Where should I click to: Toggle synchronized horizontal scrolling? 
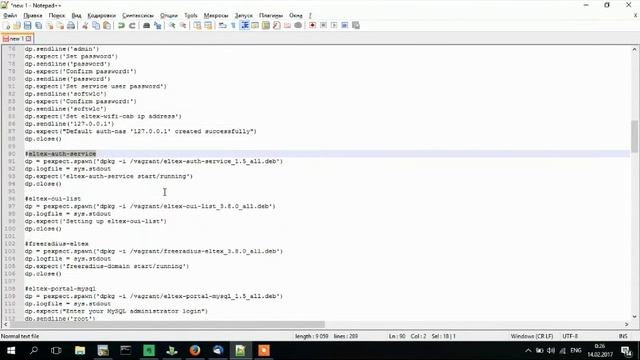(x=208, y=25)
